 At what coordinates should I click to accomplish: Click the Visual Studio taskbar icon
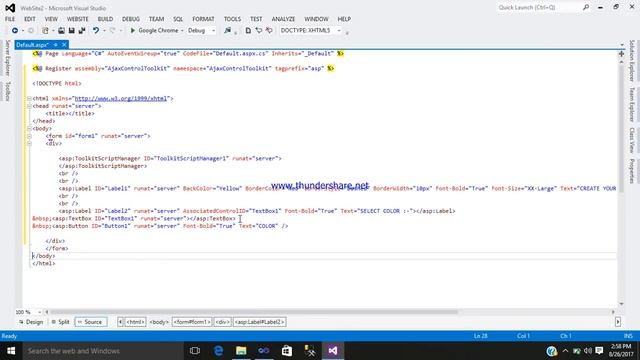point(333,351)
